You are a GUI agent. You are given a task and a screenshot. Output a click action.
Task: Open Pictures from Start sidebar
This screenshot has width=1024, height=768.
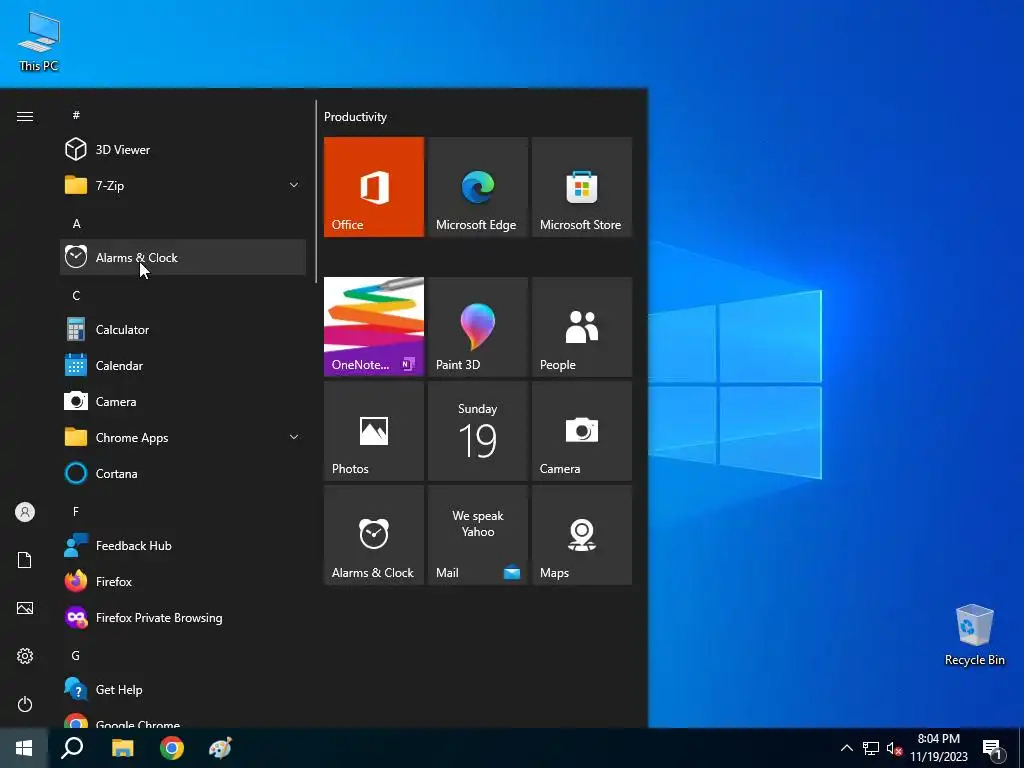click(x=25, y=608)
